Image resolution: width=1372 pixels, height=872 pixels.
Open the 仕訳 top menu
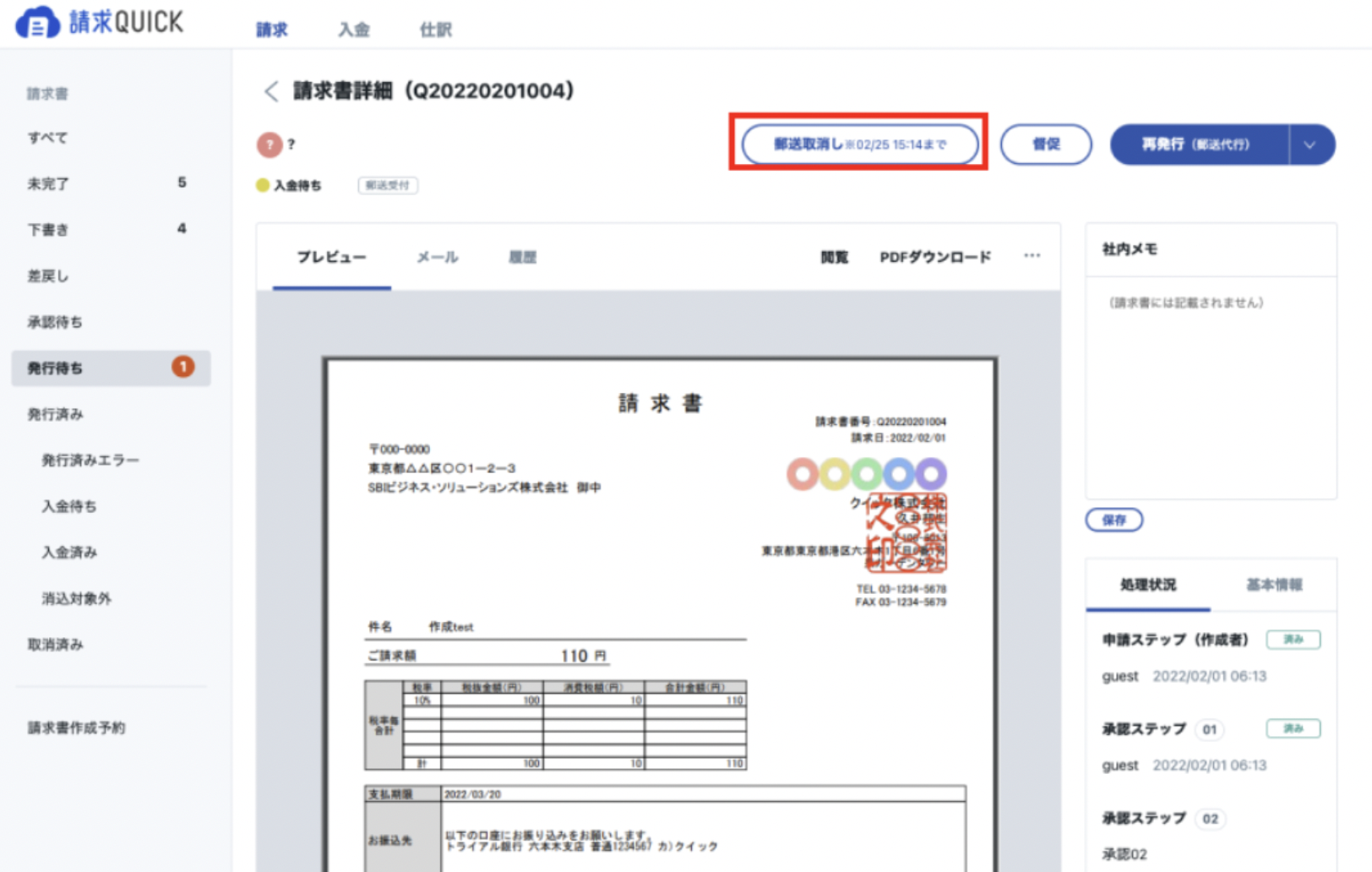coord(436,30)
